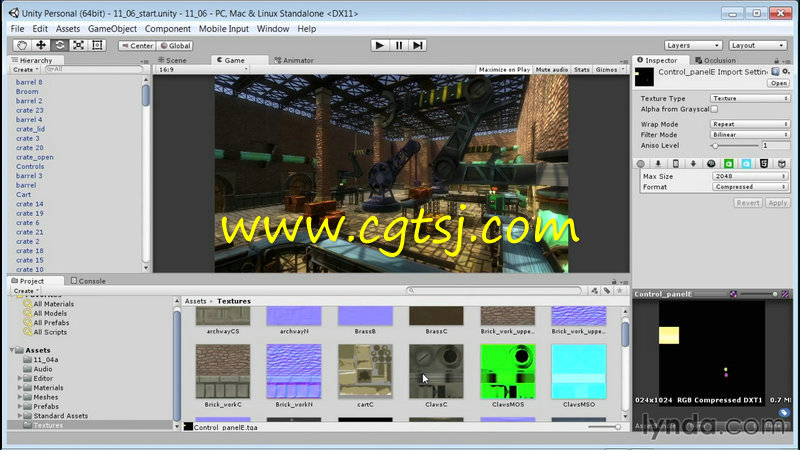The width and height of the screenshot is (800, 450).
Task: Open the Component menu
Action: (167, 29)
